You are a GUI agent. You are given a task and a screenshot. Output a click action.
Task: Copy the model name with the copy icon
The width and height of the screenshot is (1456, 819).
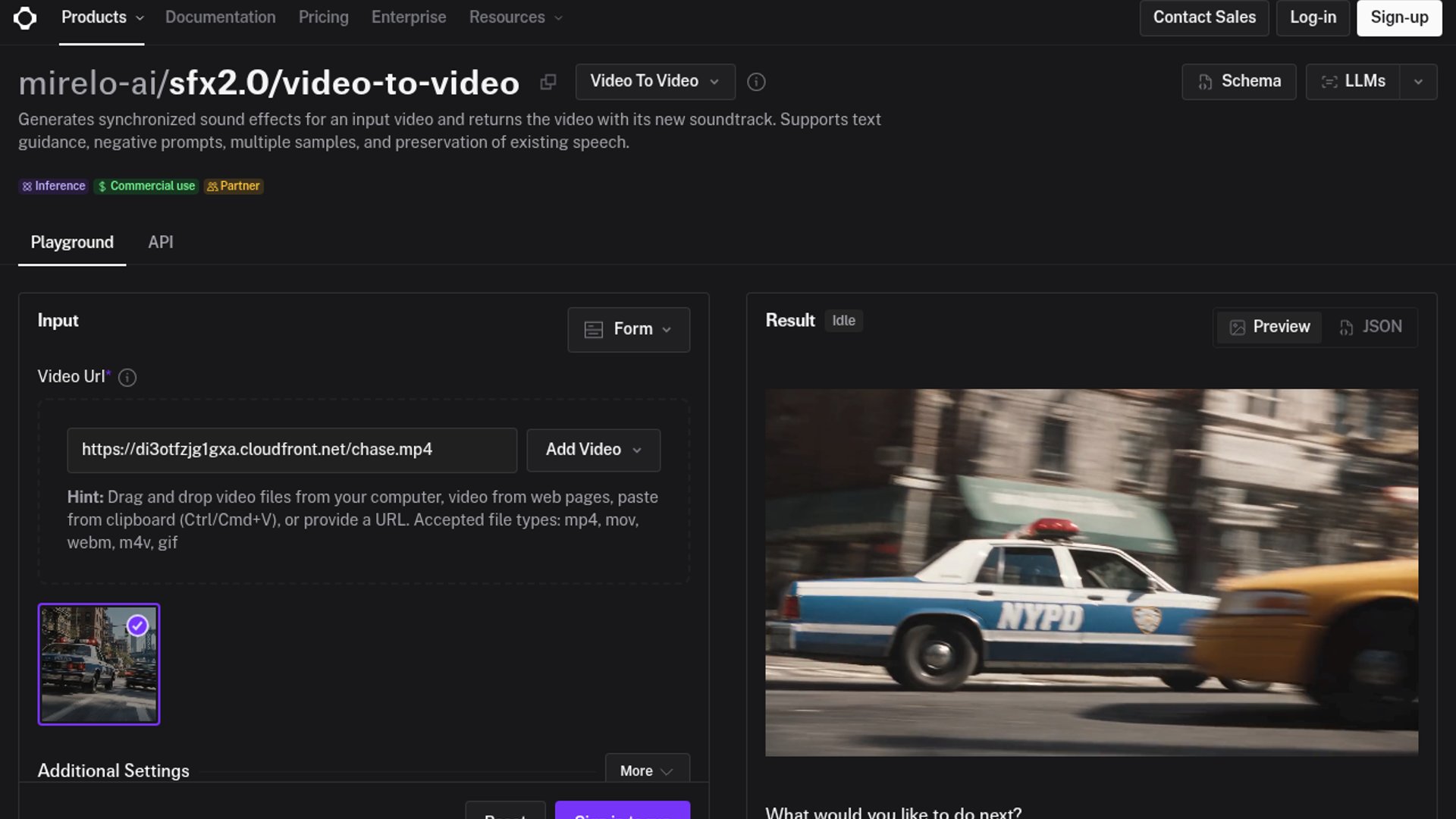548,82
